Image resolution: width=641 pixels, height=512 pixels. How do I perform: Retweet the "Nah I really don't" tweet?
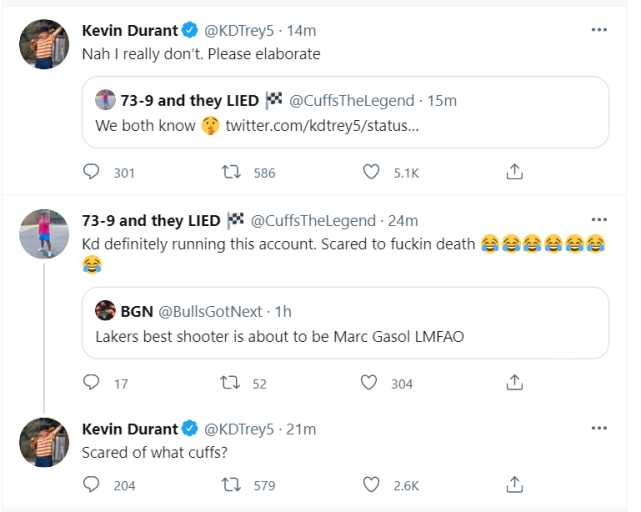point(230,172)
